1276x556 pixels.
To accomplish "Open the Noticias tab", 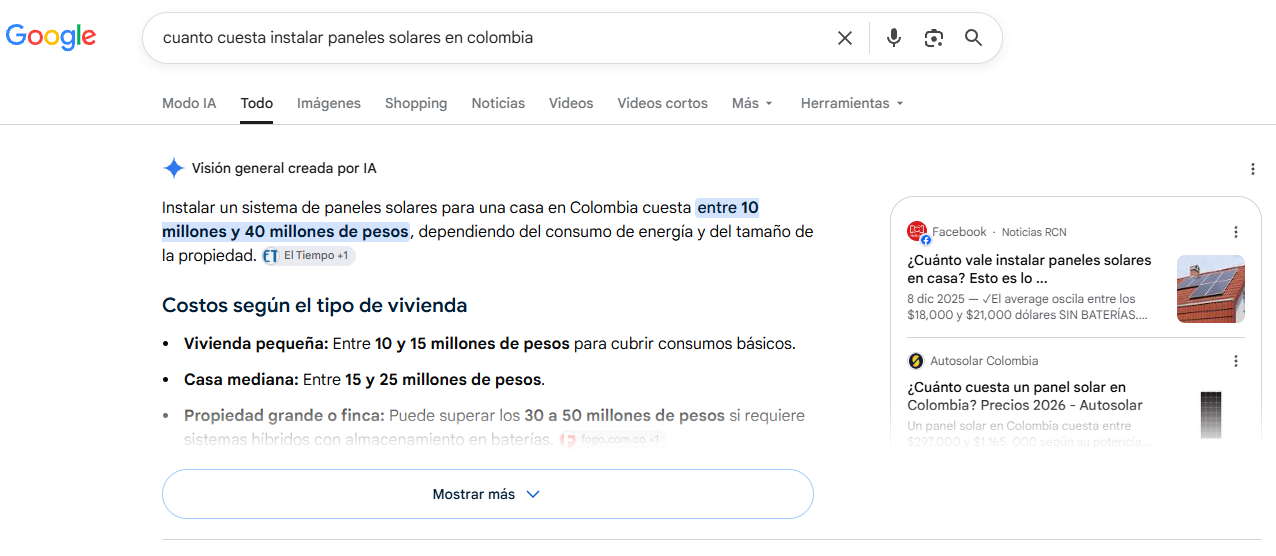I will click(x=498, y=103).
